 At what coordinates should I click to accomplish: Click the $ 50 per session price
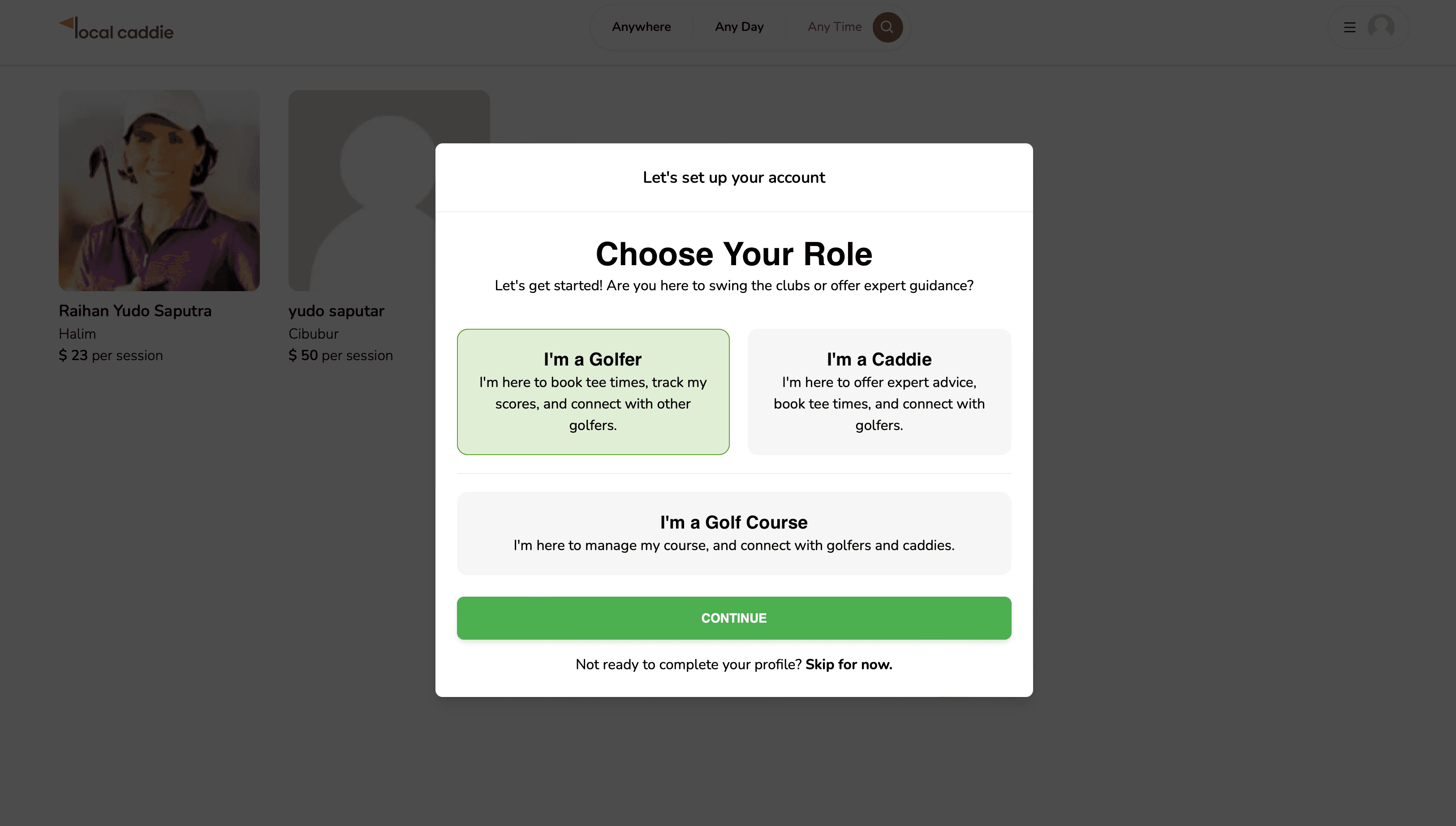(340, 356)
